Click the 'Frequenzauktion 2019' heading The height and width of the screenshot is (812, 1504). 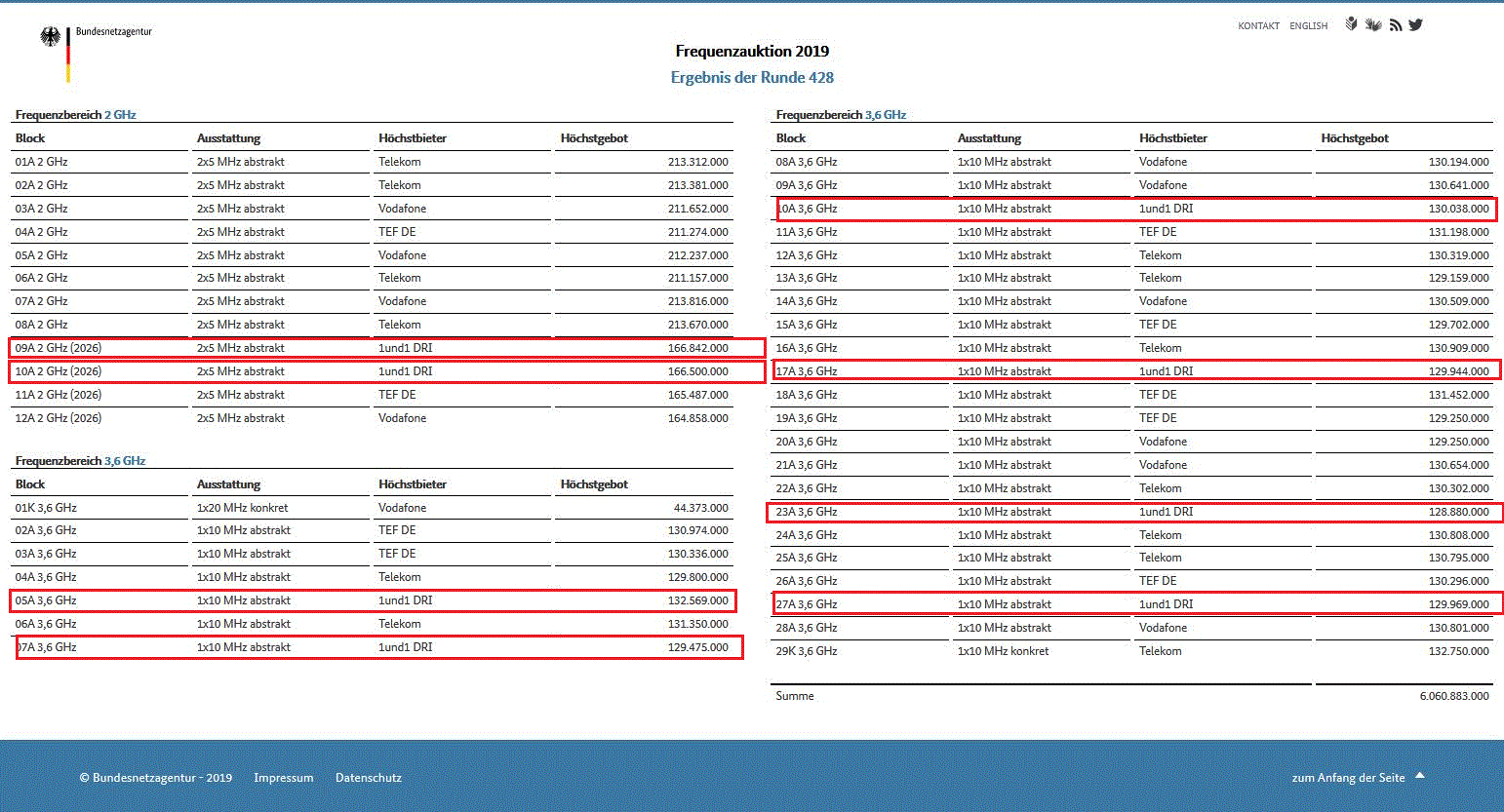752,51
